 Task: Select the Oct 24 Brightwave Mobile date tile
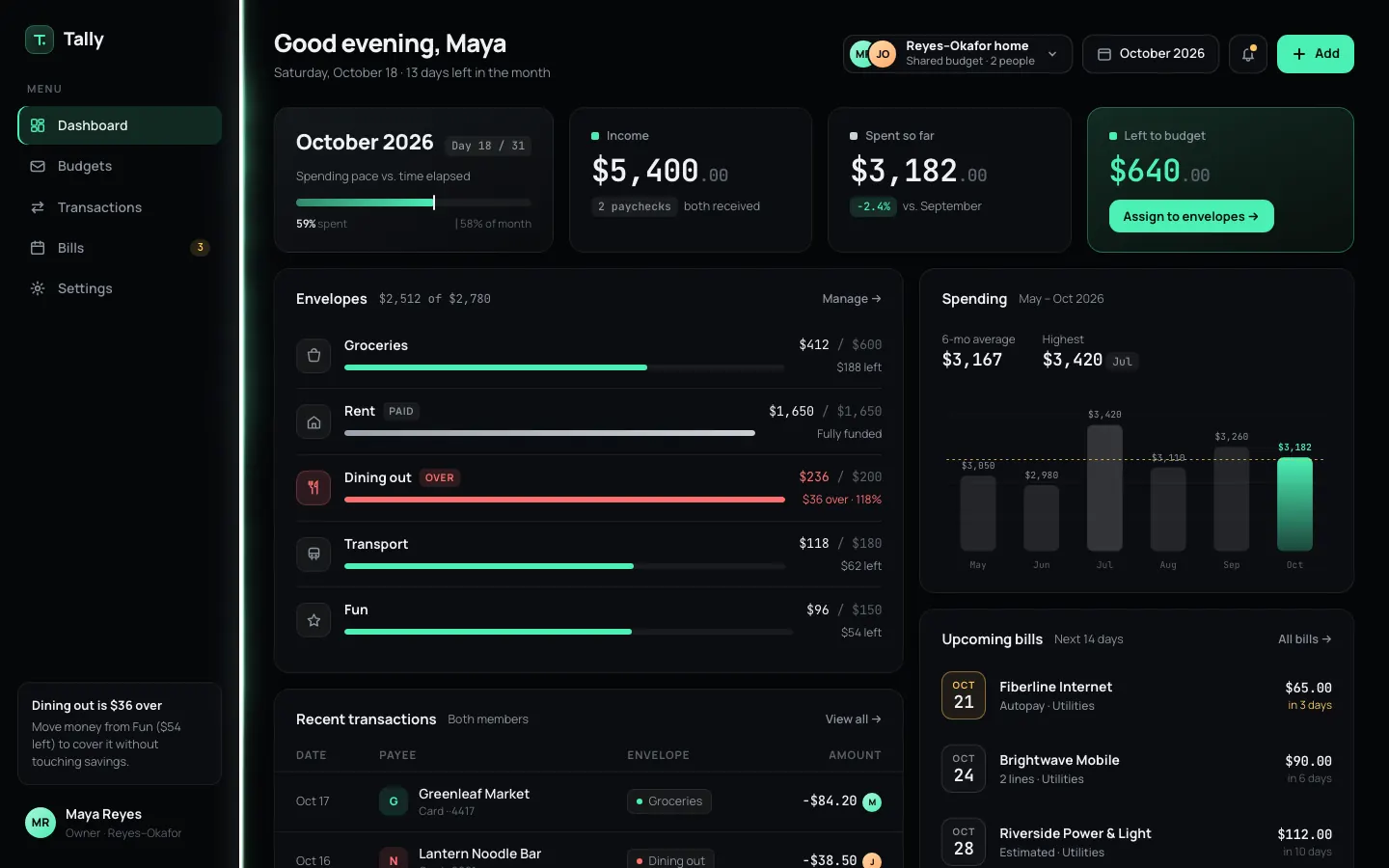964,769
